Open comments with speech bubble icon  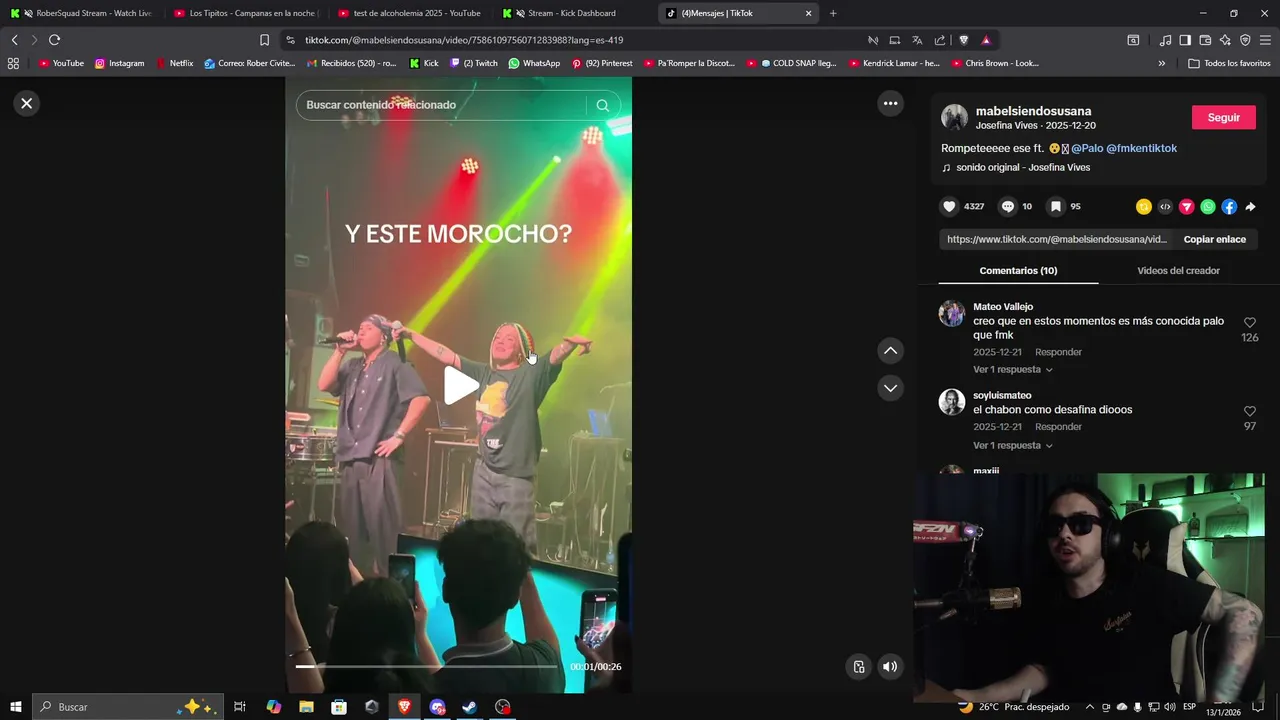click(x=1008, y=206)
